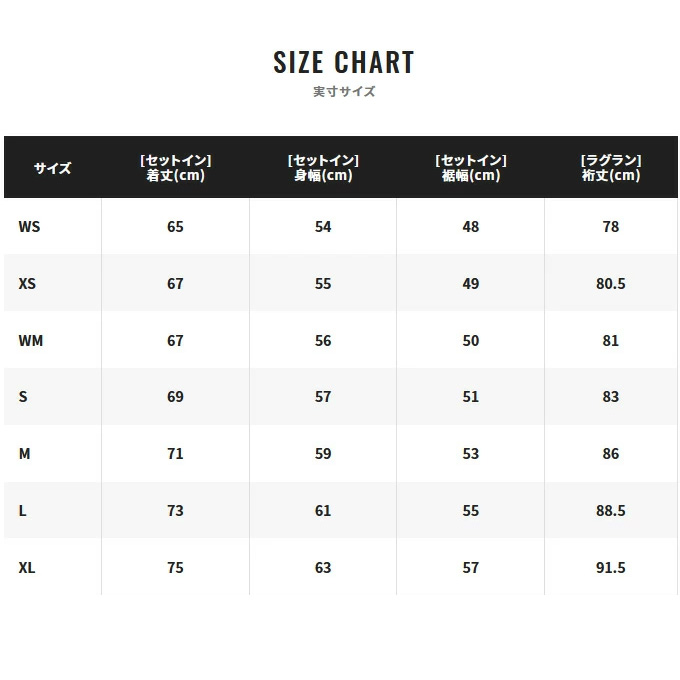The width and height of the screenshot is (680, 680).
Task: Click the M size row label
Action: click(x=25, y=454)
